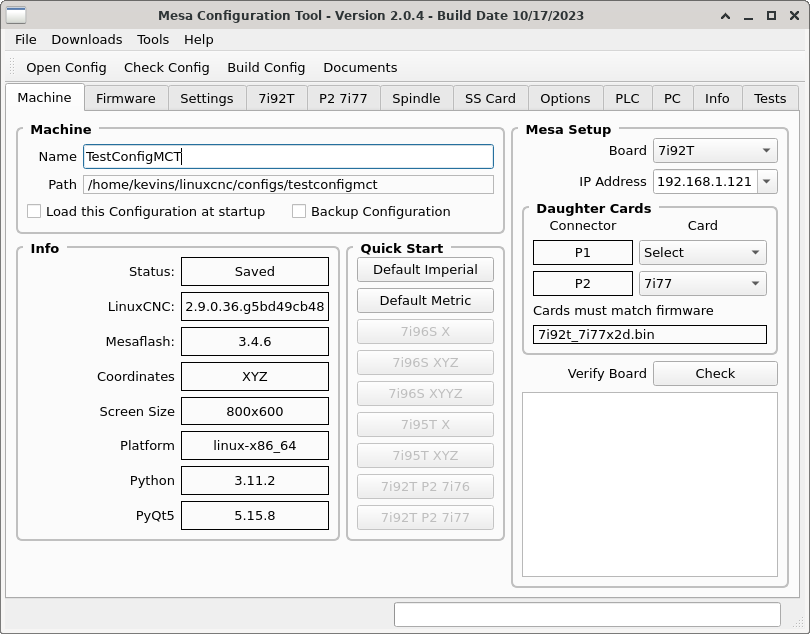The width and height of the screenshot is (810, 634).
Task: Click the Default Metric quick start button
Action: (425, 301)
